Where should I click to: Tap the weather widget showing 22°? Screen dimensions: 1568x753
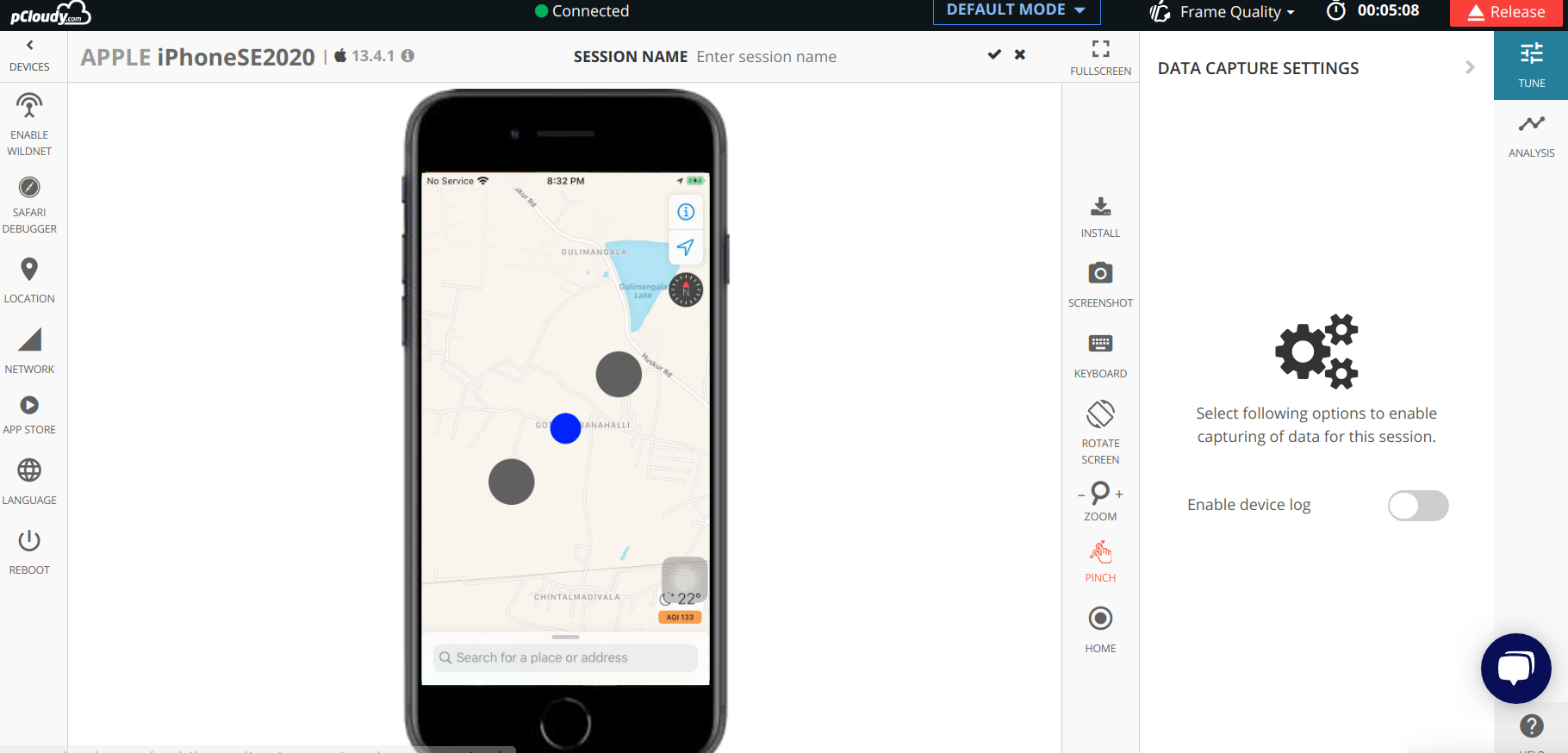pos(682,598)
